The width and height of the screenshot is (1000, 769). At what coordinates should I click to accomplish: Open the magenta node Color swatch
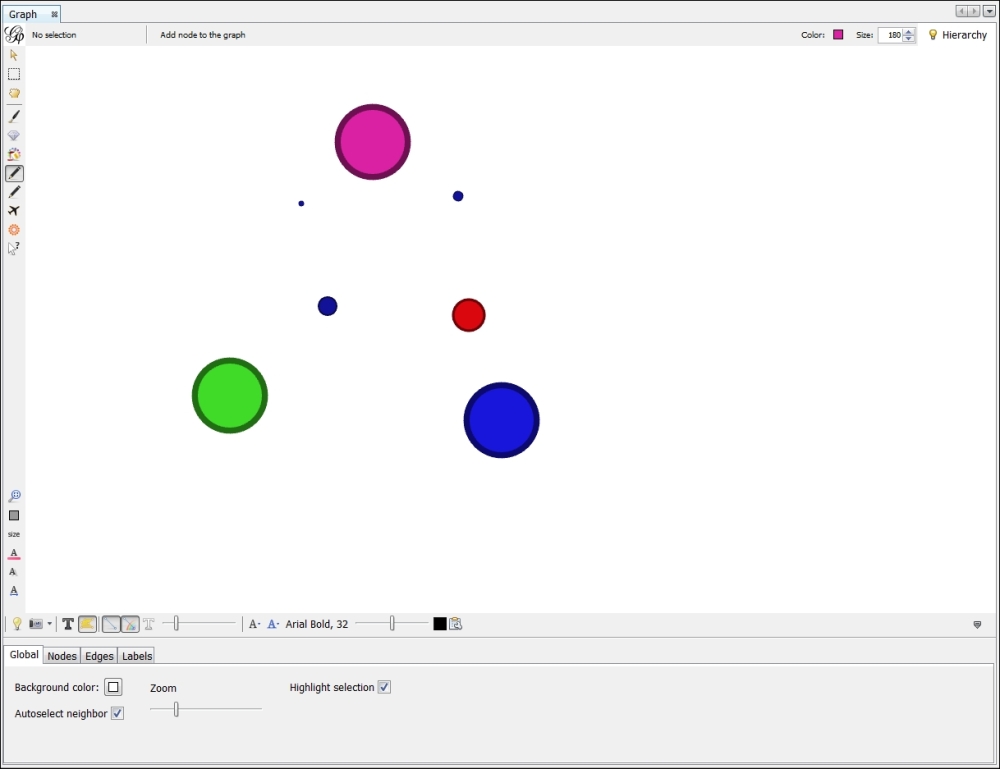click(x=838, y=35)
